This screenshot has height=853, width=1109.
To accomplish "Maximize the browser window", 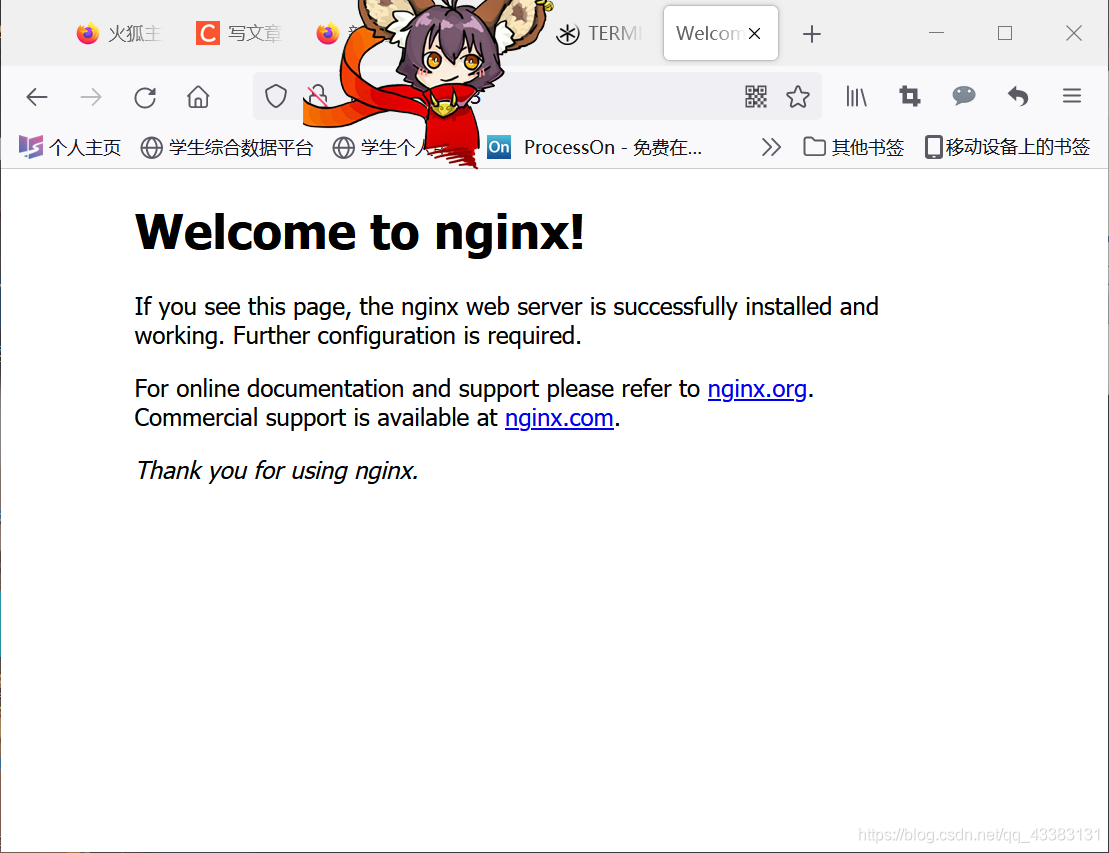I will (x=1004, y=33).
